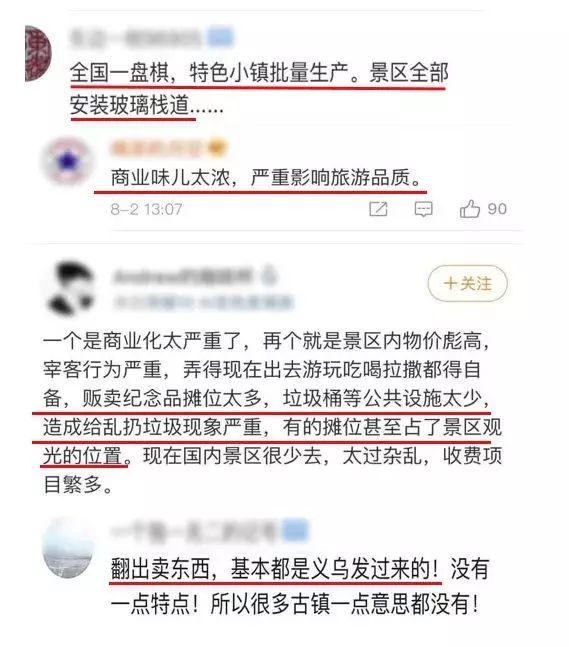
Task: View profile via blue star emblem avatar
Action: (67, 162)
